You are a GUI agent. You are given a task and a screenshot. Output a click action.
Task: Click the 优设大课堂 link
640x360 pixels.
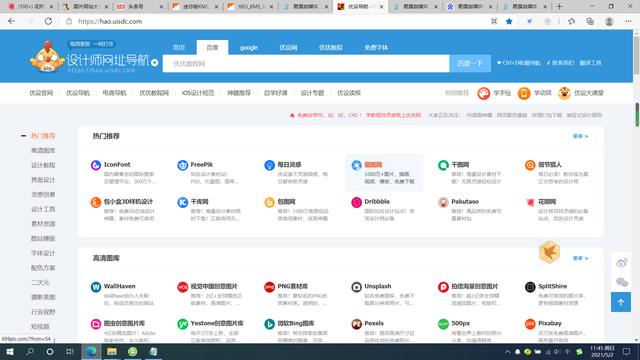(581, 93)
